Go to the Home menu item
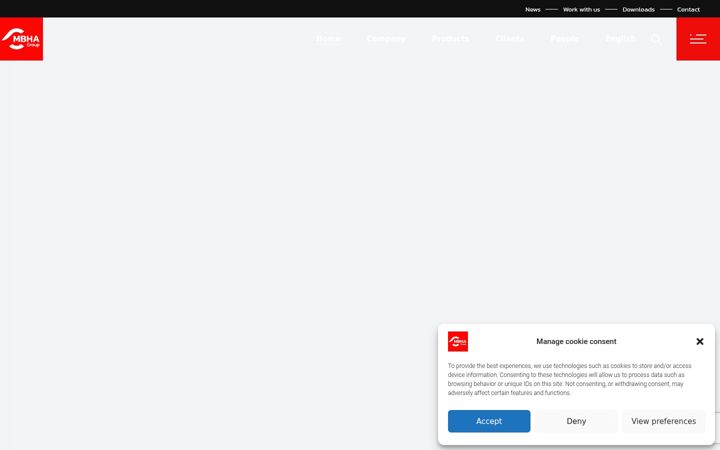Image resolution: width=720 pixels, height=450 pixels. click(x=328, y=39)
